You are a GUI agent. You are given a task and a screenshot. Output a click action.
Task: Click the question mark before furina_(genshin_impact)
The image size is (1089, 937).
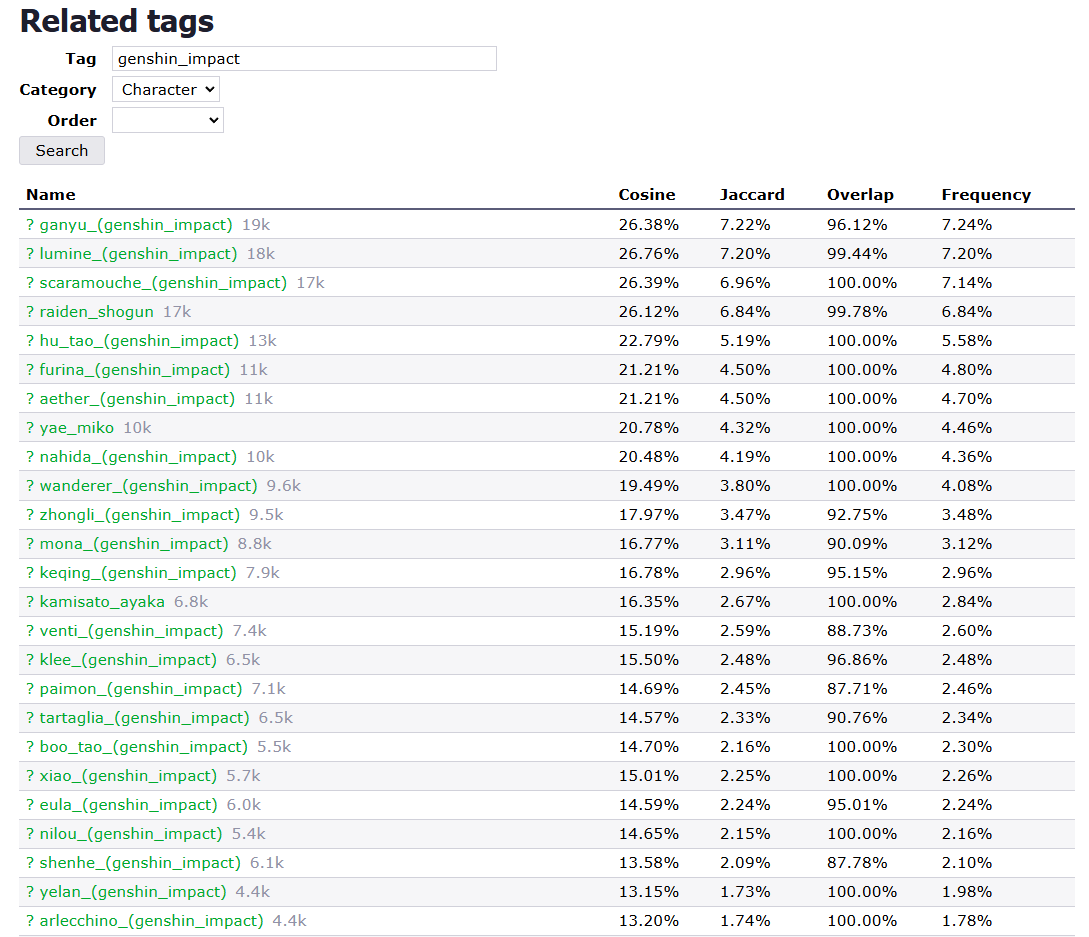click(30, 370)
